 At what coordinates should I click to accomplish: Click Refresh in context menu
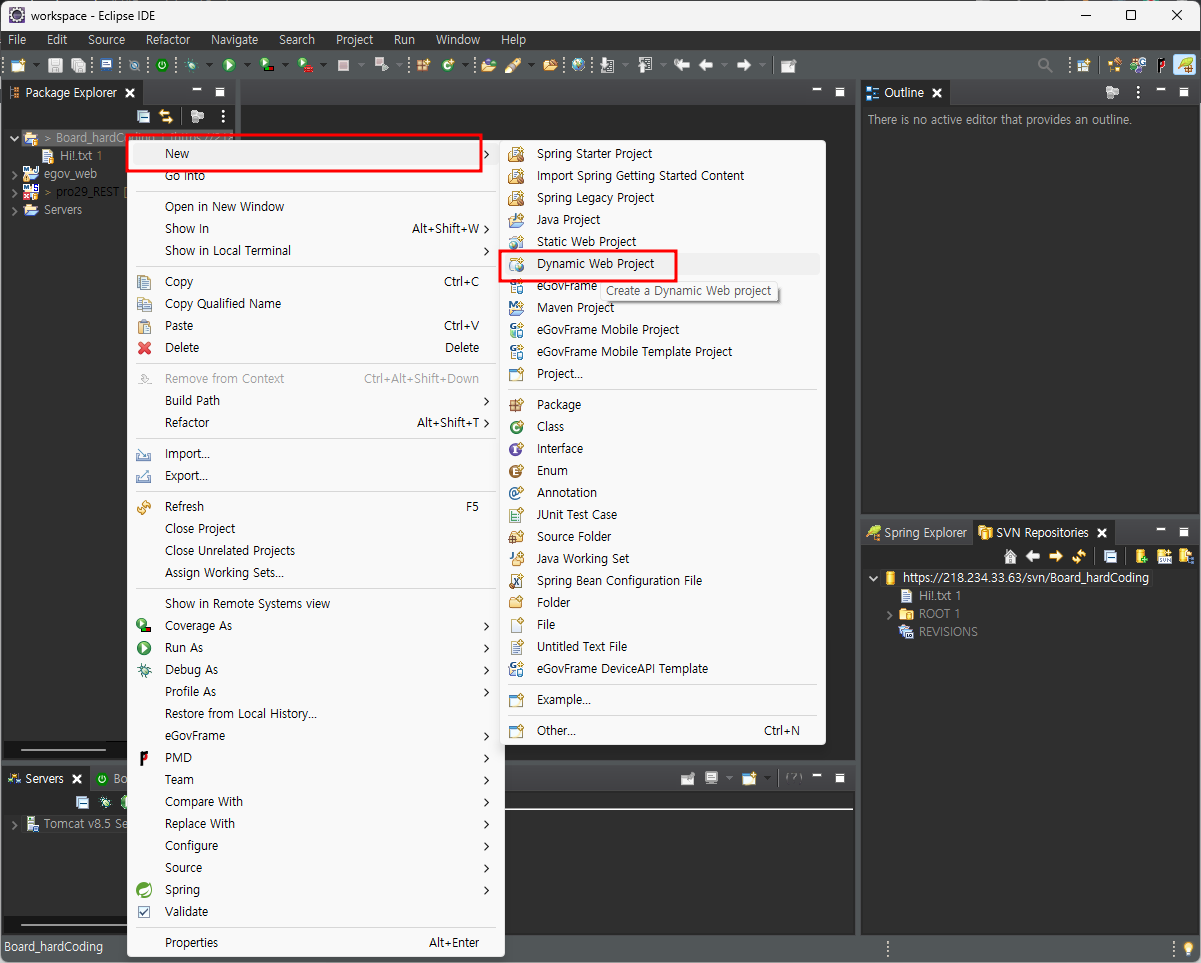(314, 507)
